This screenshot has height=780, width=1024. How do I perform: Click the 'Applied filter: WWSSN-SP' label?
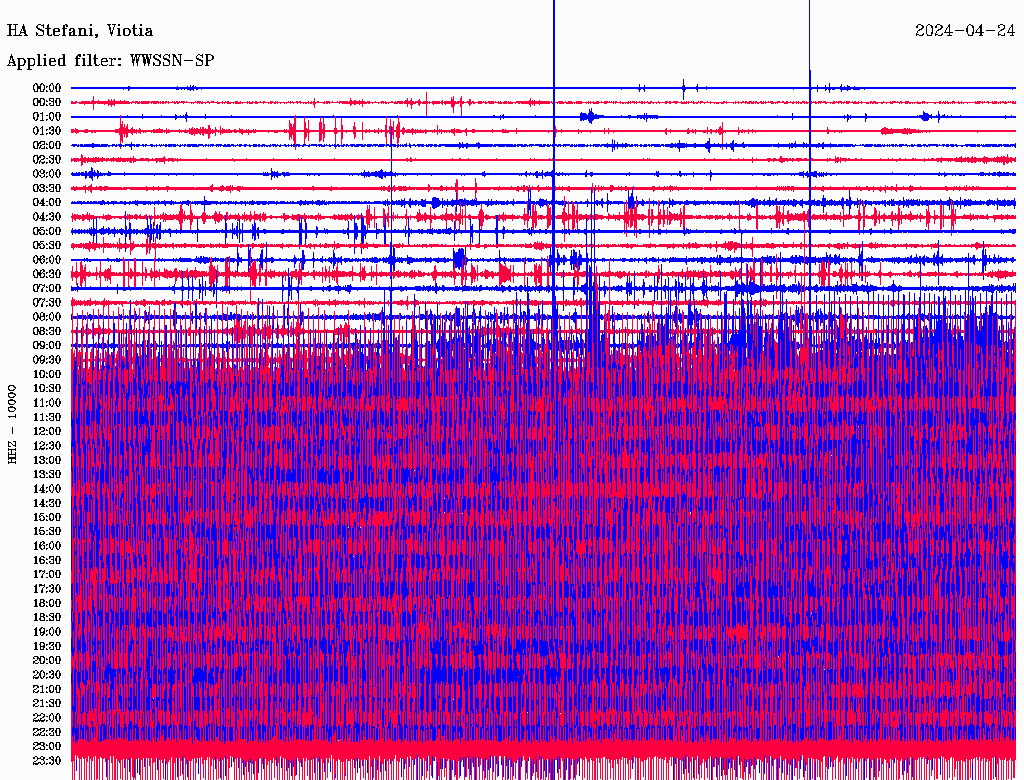(110, 61)
